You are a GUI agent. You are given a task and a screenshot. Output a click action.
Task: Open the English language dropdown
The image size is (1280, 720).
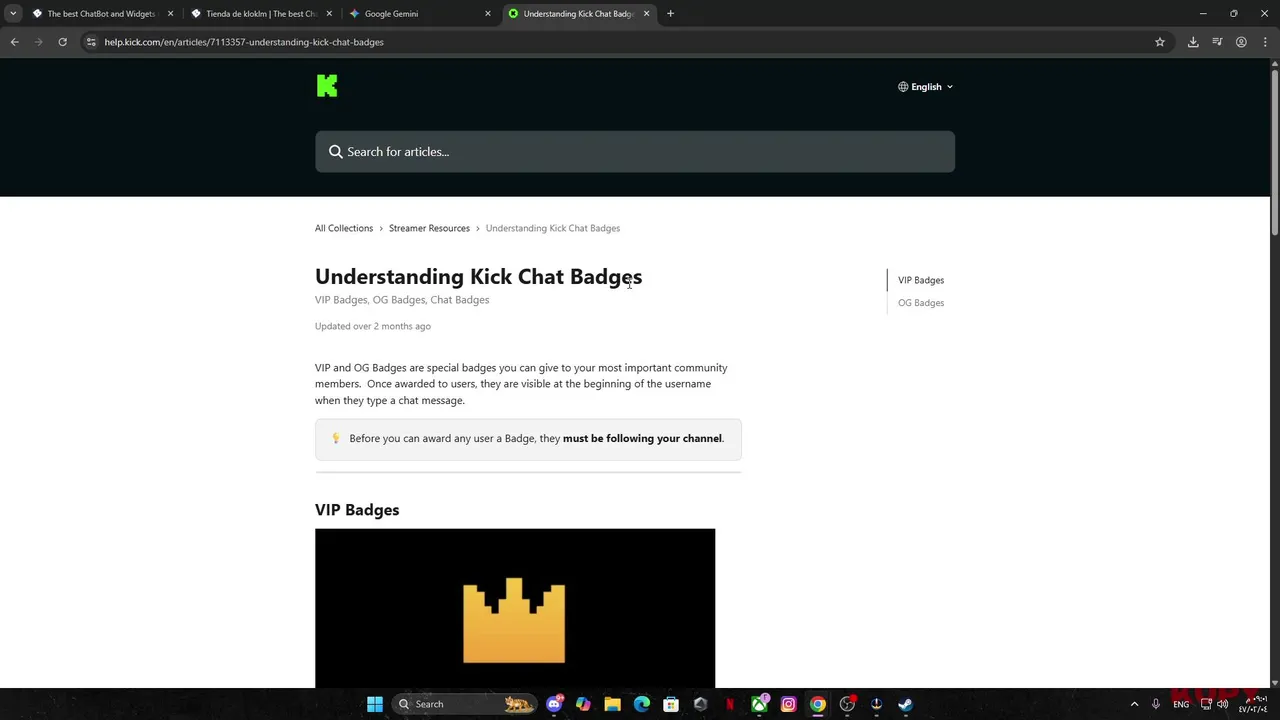(x=925, y=87)
